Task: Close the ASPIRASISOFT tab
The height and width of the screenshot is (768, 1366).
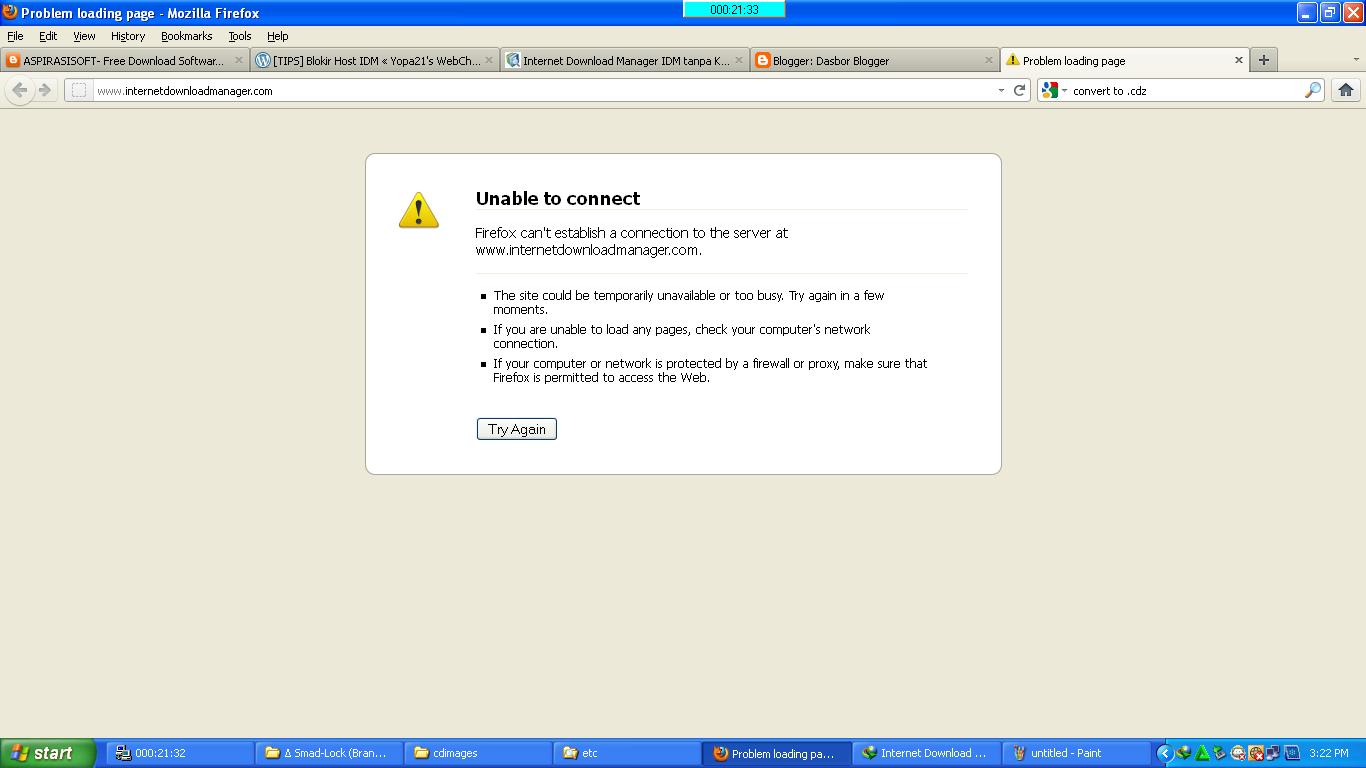Action: (239, 60)
